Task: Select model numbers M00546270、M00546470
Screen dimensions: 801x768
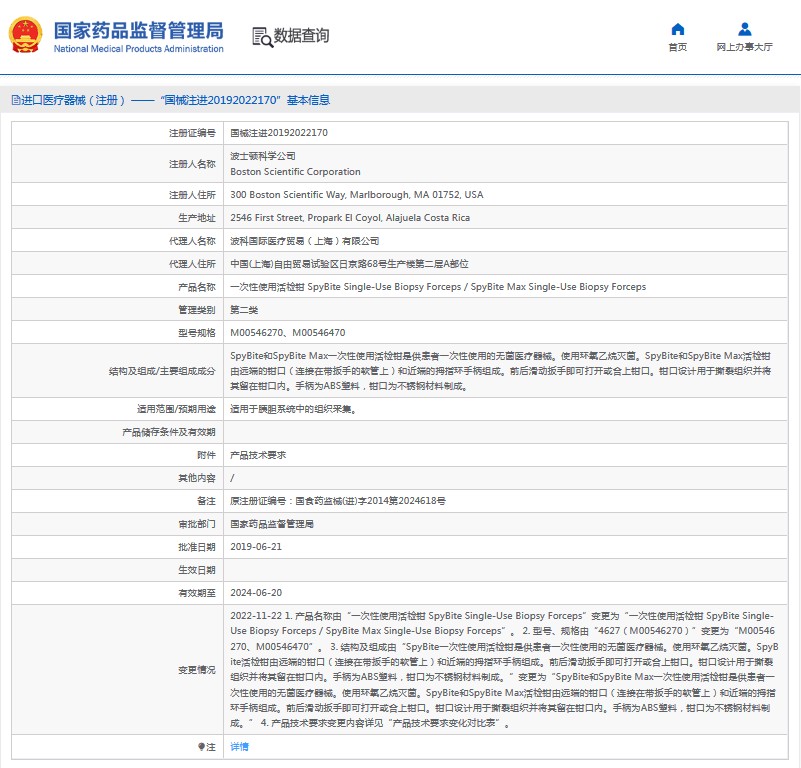Action: click(288, 333)
